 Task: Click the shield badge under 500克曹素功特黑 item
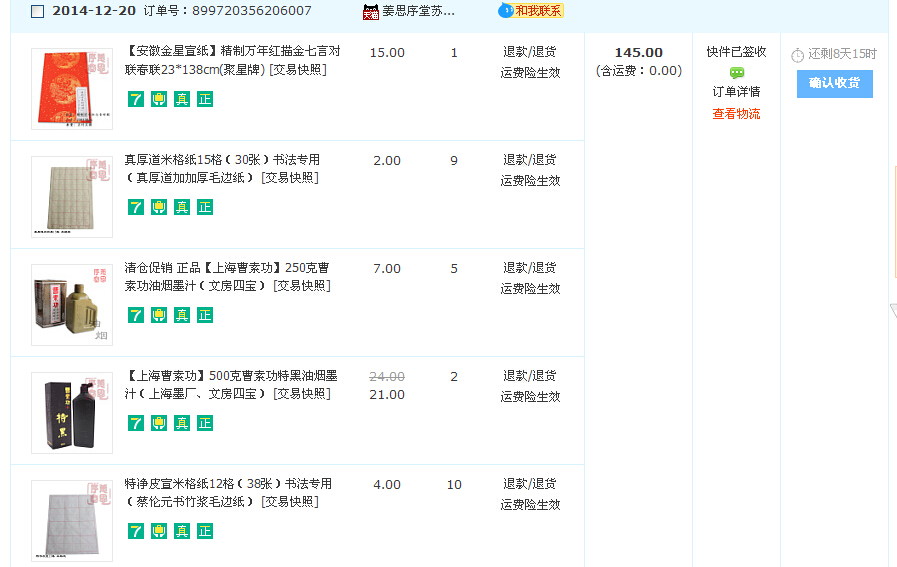coord(159,423)
